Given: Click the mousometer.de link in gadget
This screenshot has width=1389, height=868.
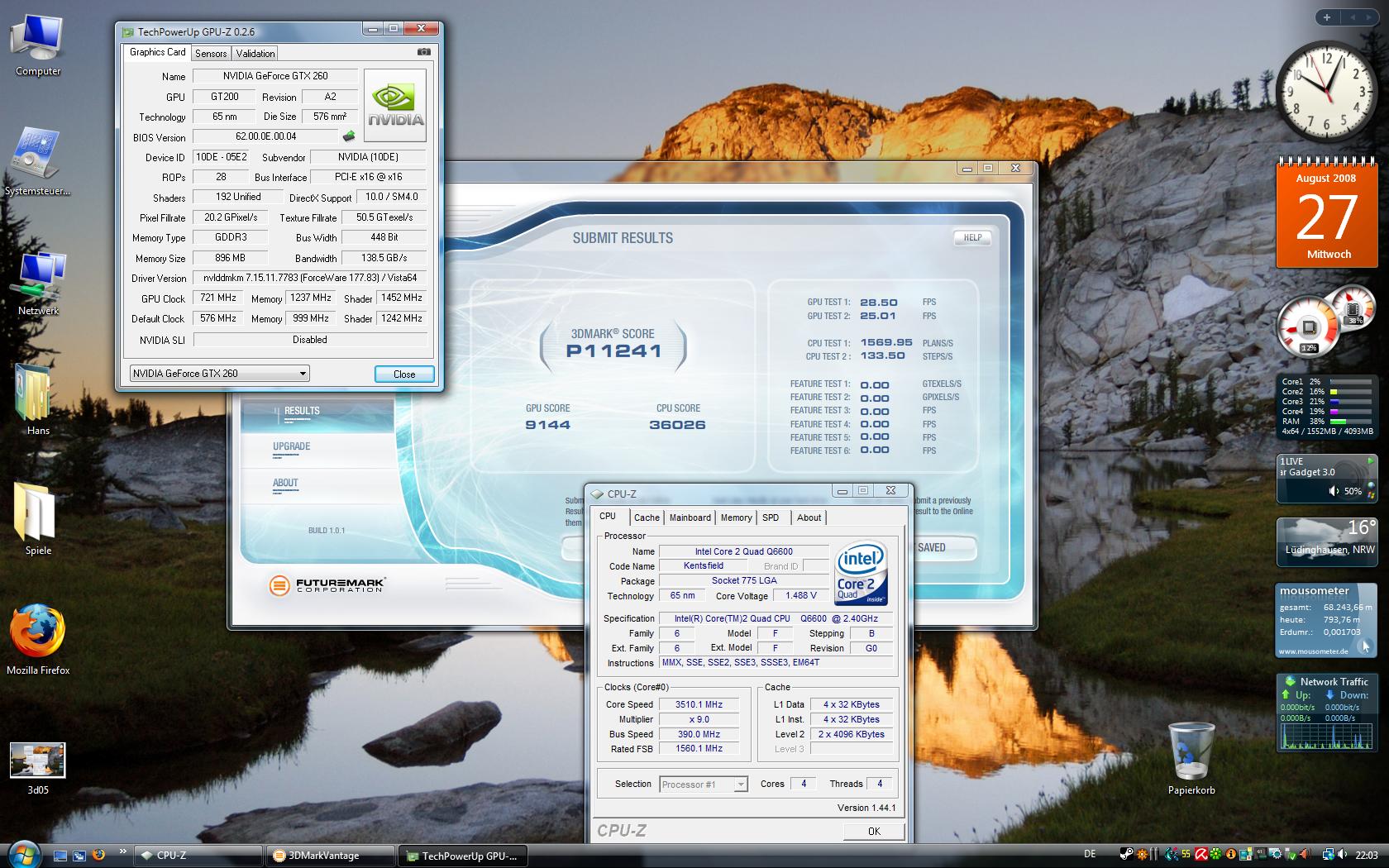Looking at the screenshot, I should coord(1314,651).
